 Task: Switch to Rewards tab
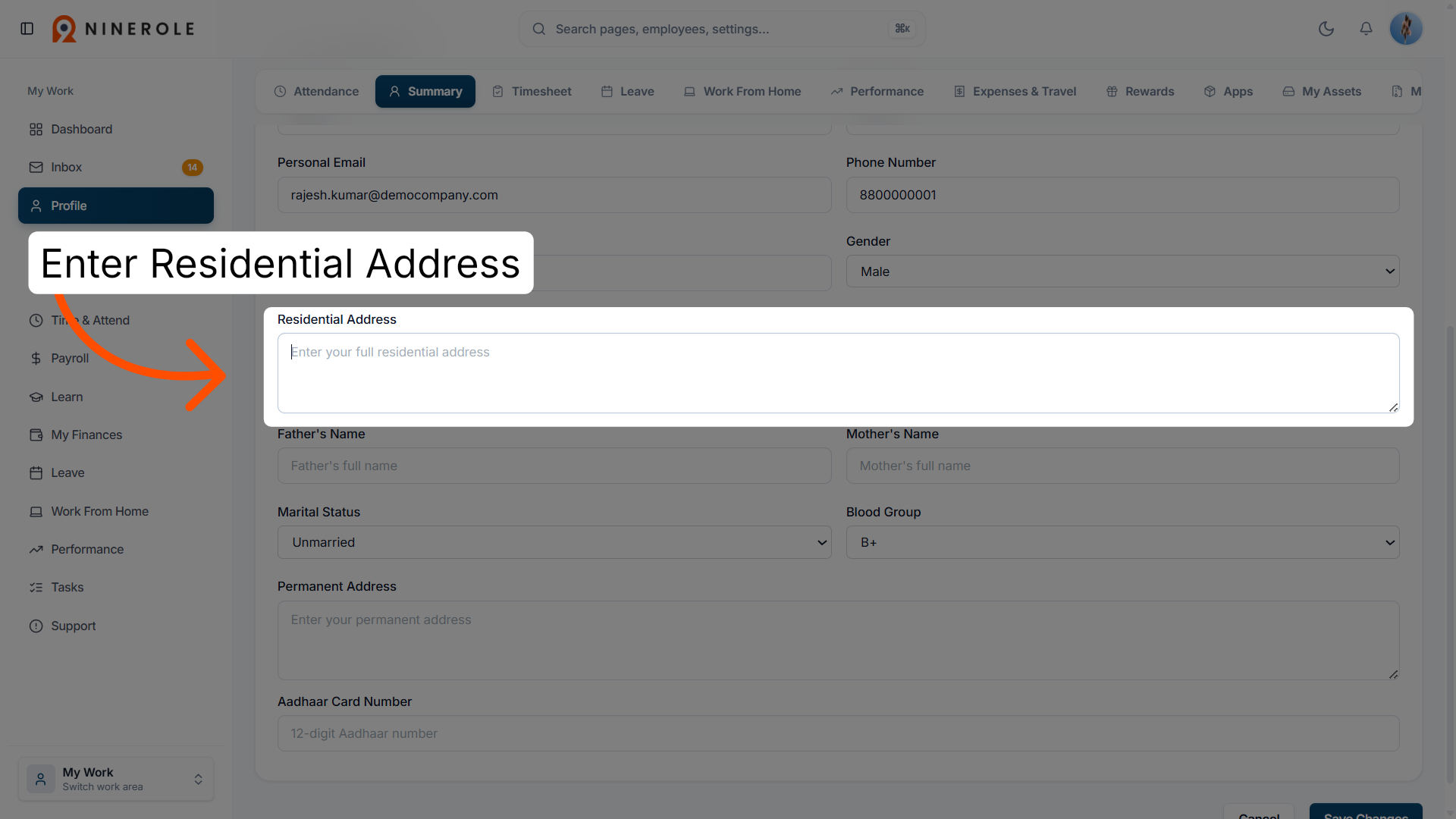tap(1140, 91)
